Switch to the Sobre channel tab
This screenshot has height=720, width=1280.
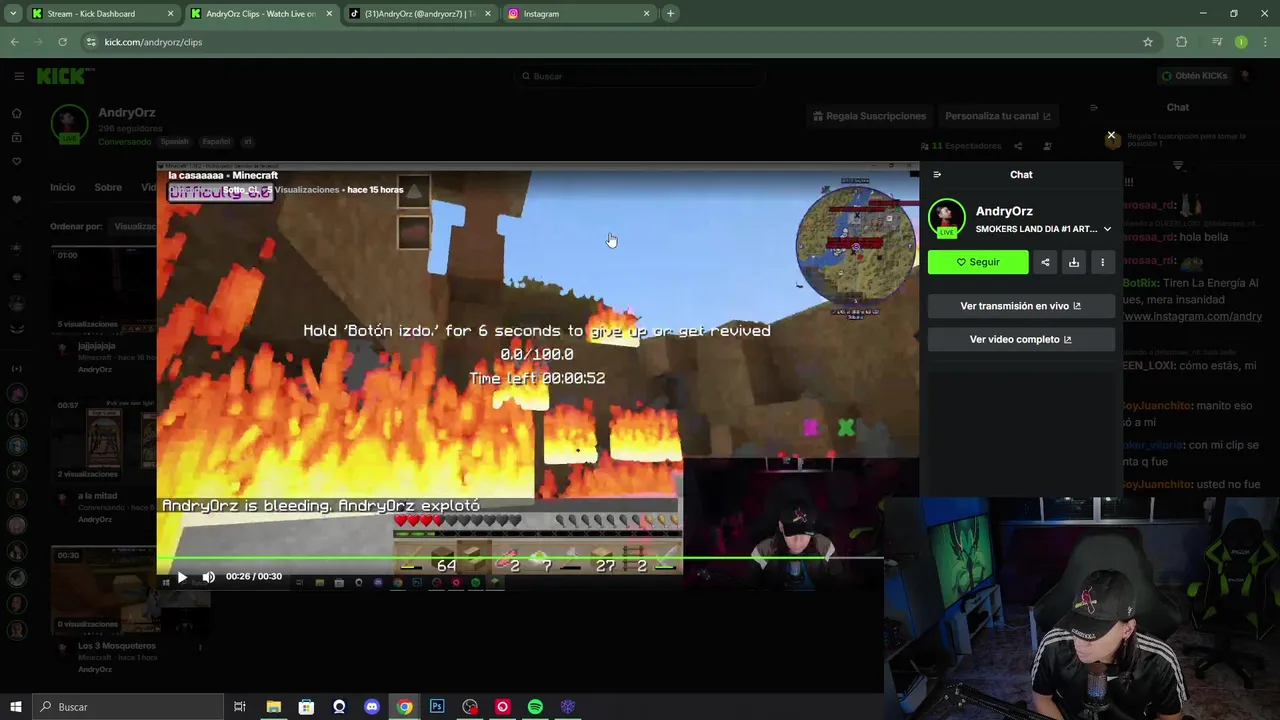pos(108,187)
